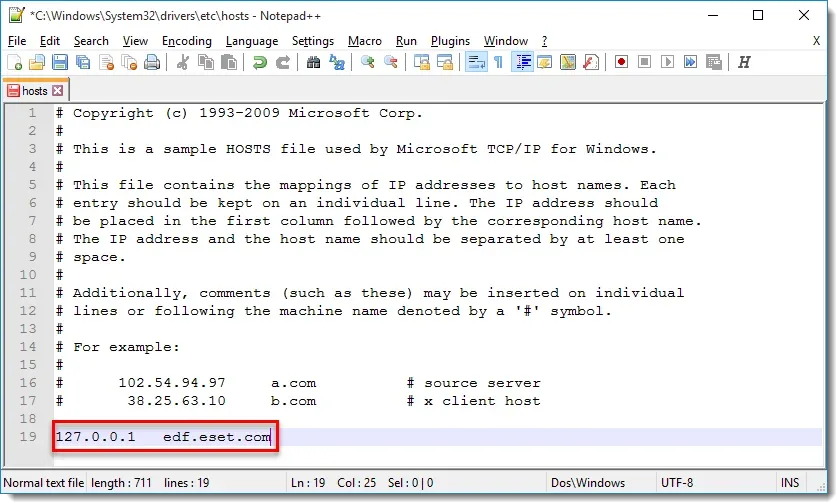Toggle word wrap
Viewport: 837px width, 503px height.
(476, 62)
